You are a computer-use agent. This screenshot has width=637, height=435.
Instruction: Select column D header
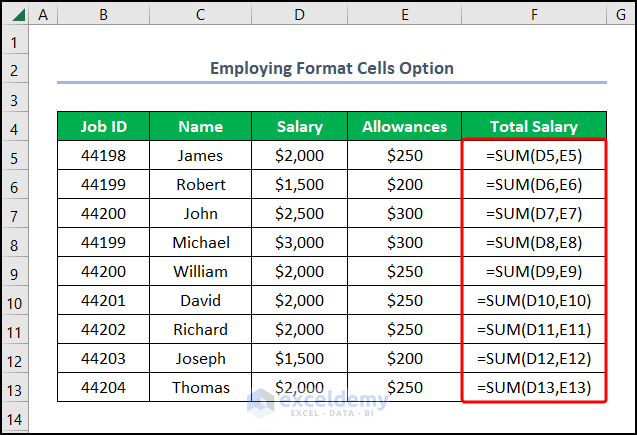pos(300,15)
